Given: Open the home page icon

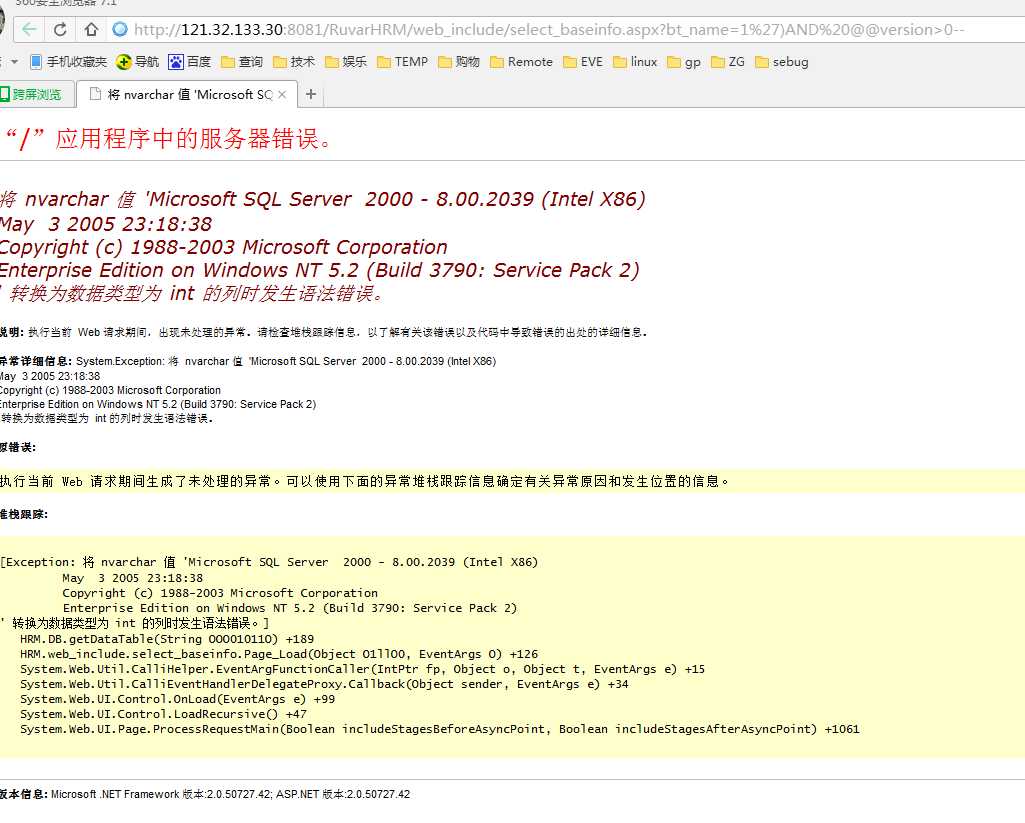Looking at the screenshot, I should coord(92,29).
